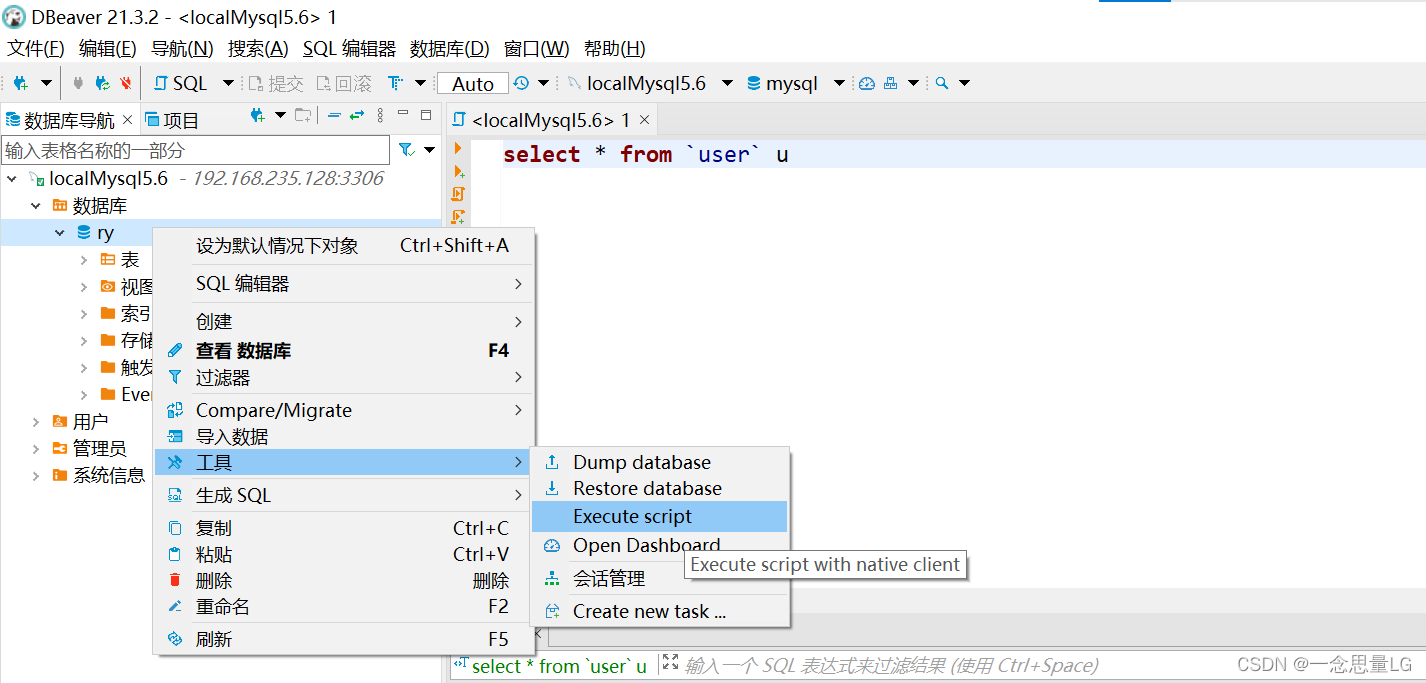1426x683 pixels.
Task: Click the search magnifier icon on the toolbar
Action: [941, 83]
